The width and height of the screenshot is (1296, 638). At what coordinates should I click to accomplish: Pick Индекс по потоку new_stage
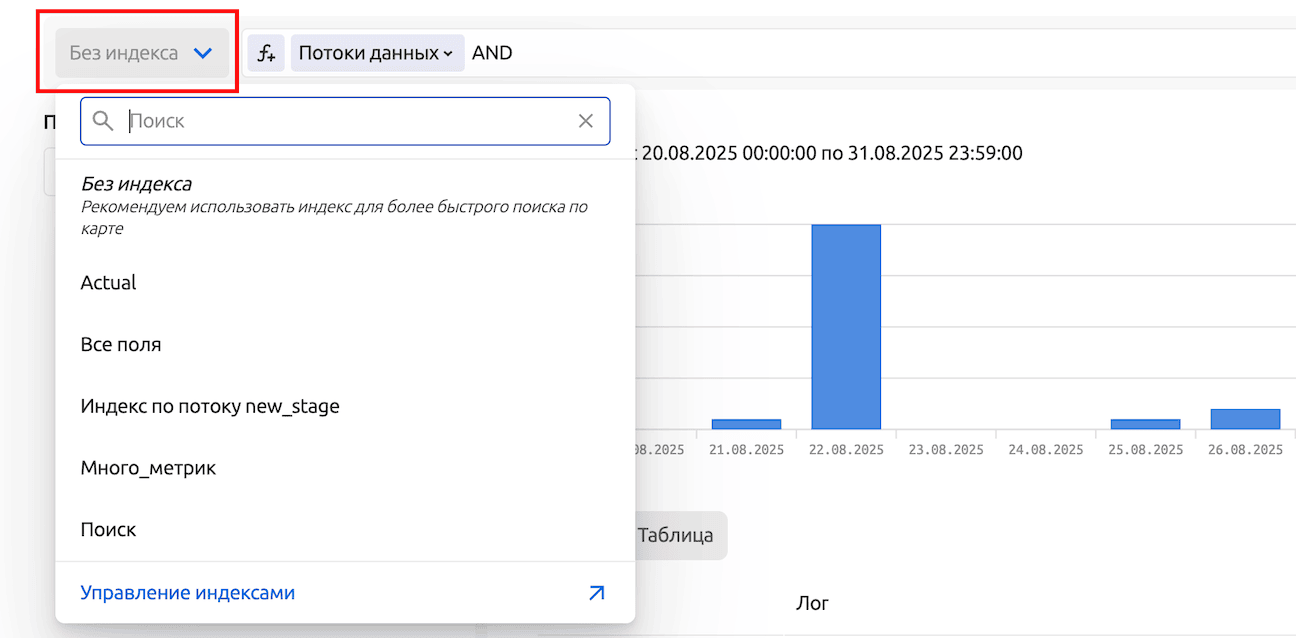point(210,407)
